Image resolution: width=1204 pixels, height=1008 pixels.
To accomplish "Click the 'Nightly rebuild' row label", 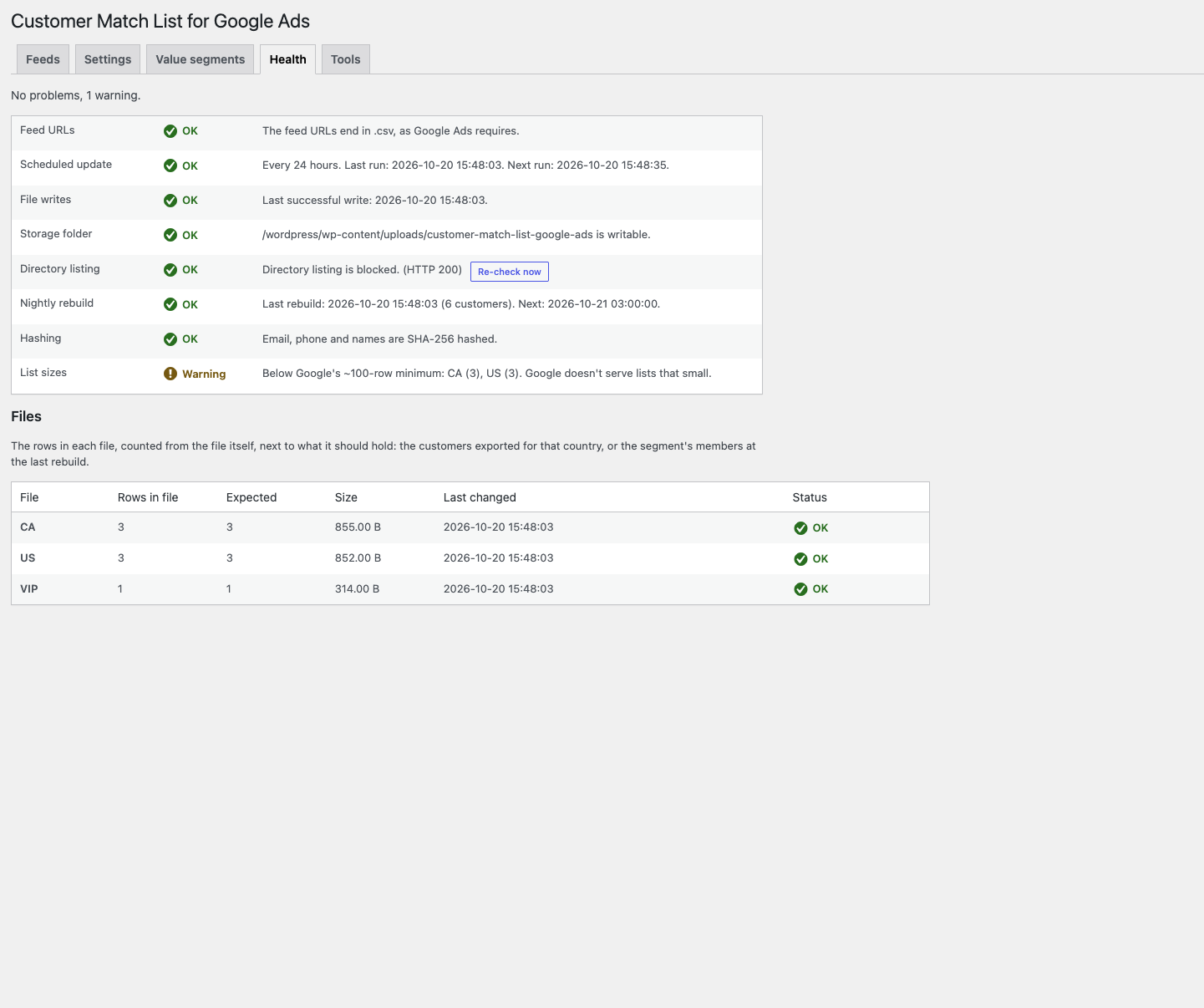I will click(x=57, y=303).
